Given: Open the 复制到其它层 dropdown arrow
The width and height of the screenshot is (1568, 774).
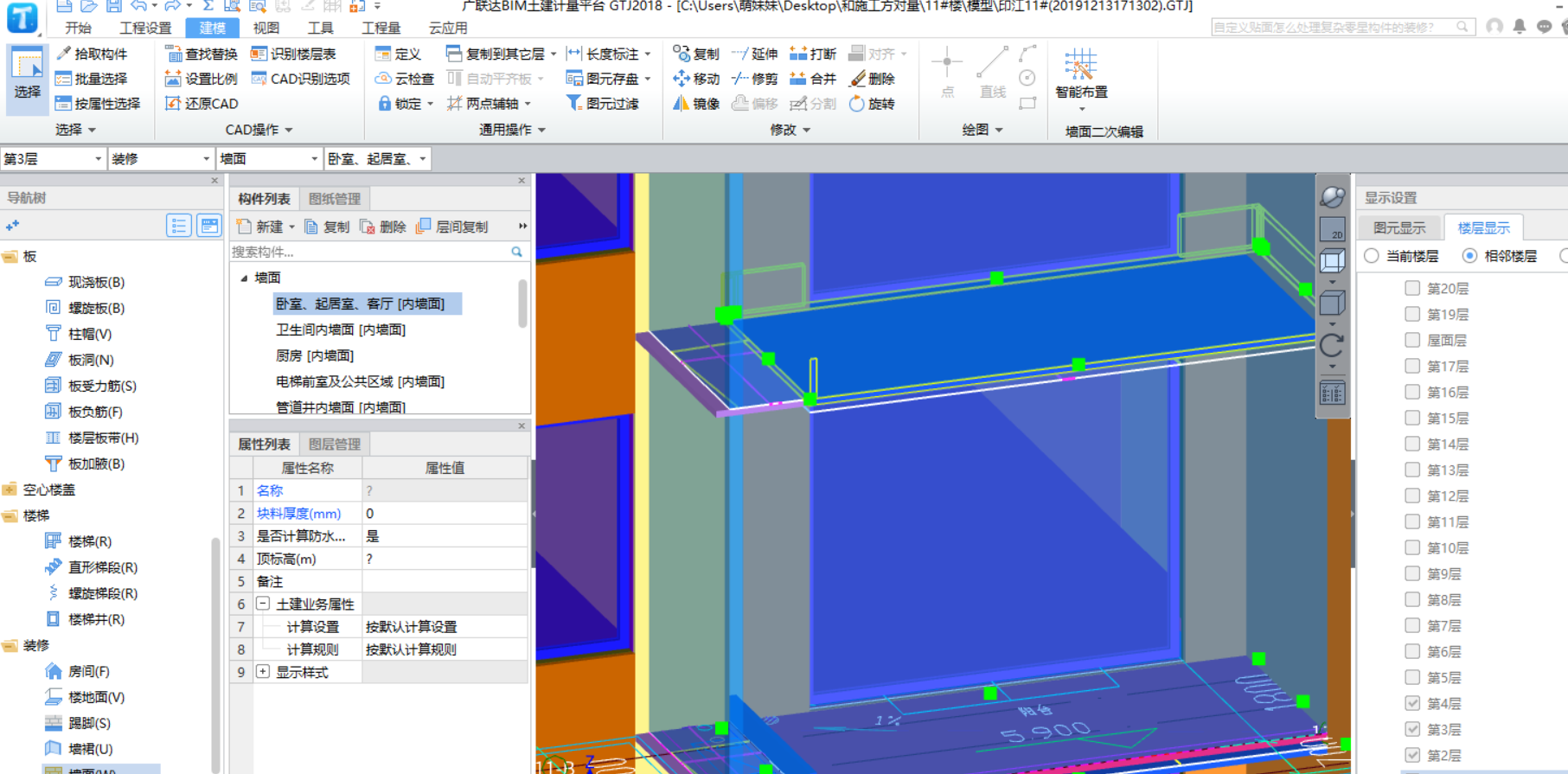Looking at the screenshot, I should [x=554, y=54].
